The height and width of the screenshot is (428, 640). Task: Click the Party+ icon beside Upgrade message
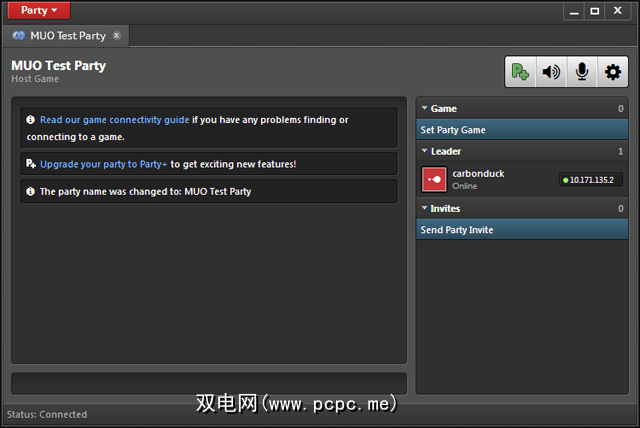click(31, 164)
